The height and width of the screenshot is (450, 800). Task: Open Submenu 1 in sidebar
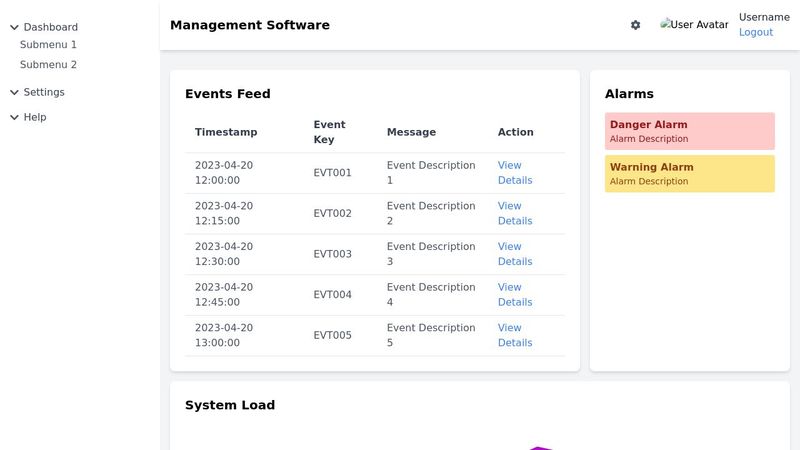pyautogui.click(x=48, y=45)
